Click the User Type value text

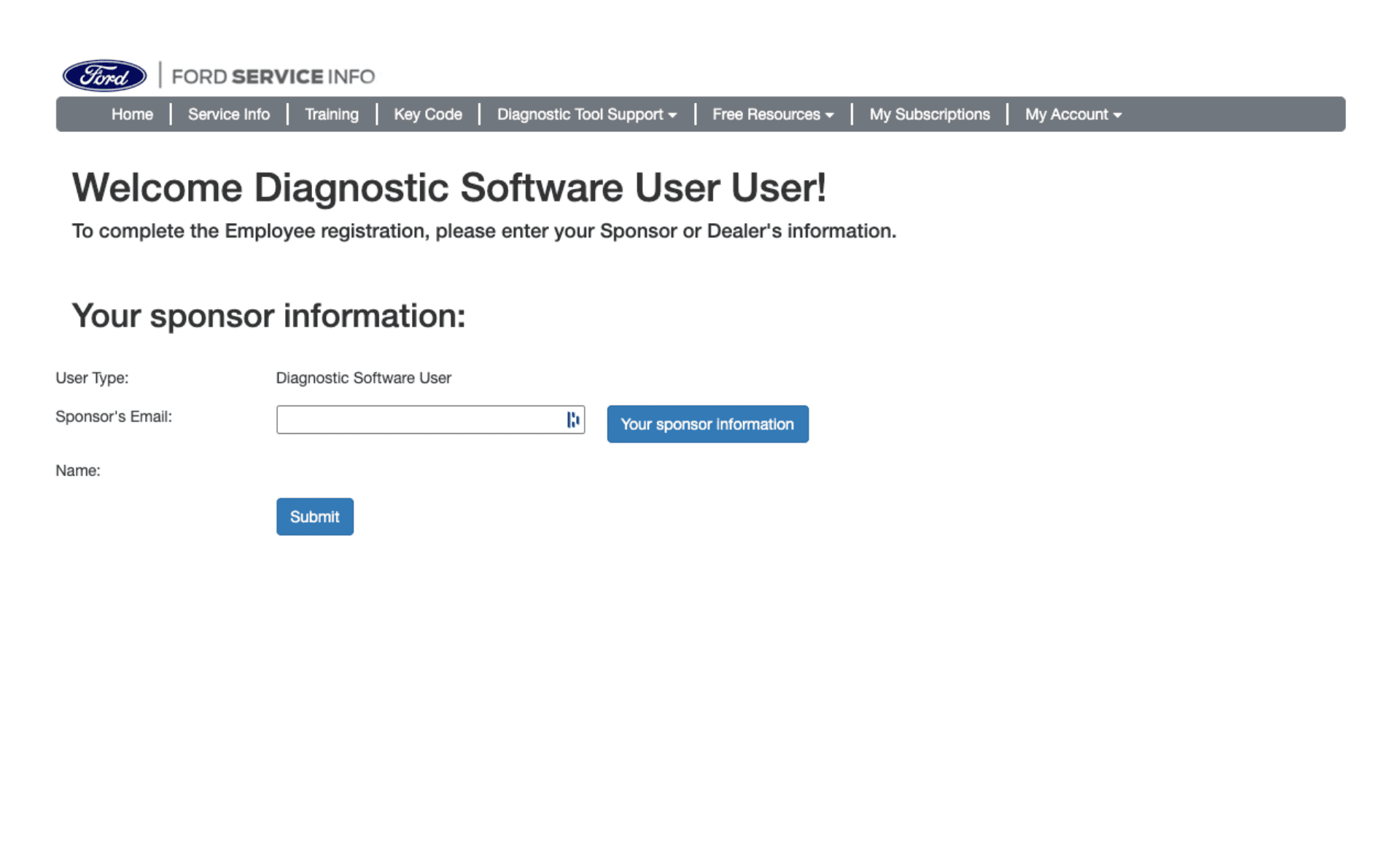(363, 378)
